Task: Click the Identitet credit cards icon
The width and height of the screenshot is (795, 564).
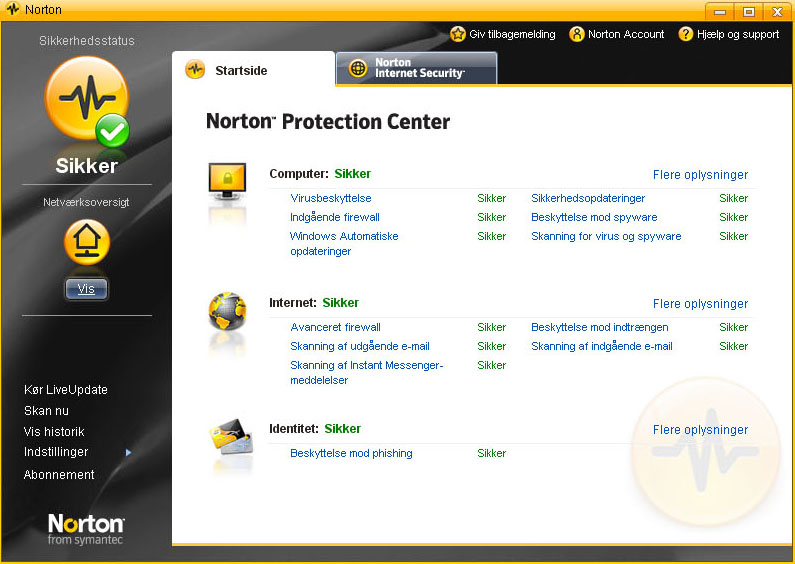Action: point(230,437)
